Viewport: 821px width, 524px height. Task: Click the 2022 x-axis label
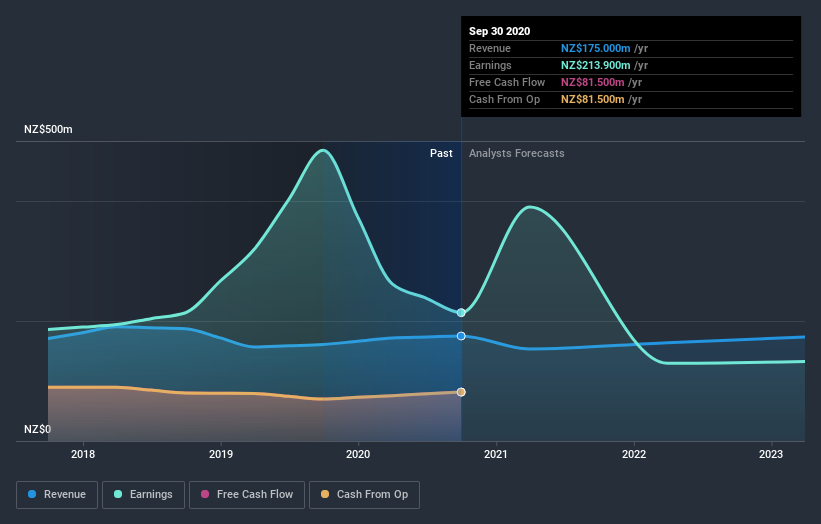pyautogui.click(x=634, y=454)
